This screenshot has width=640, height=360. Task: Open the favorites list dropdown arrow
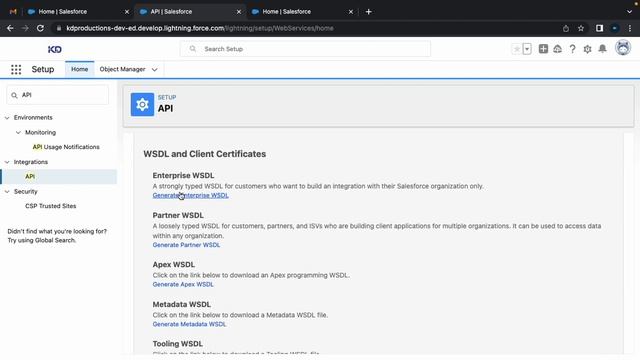click(527, 49)
